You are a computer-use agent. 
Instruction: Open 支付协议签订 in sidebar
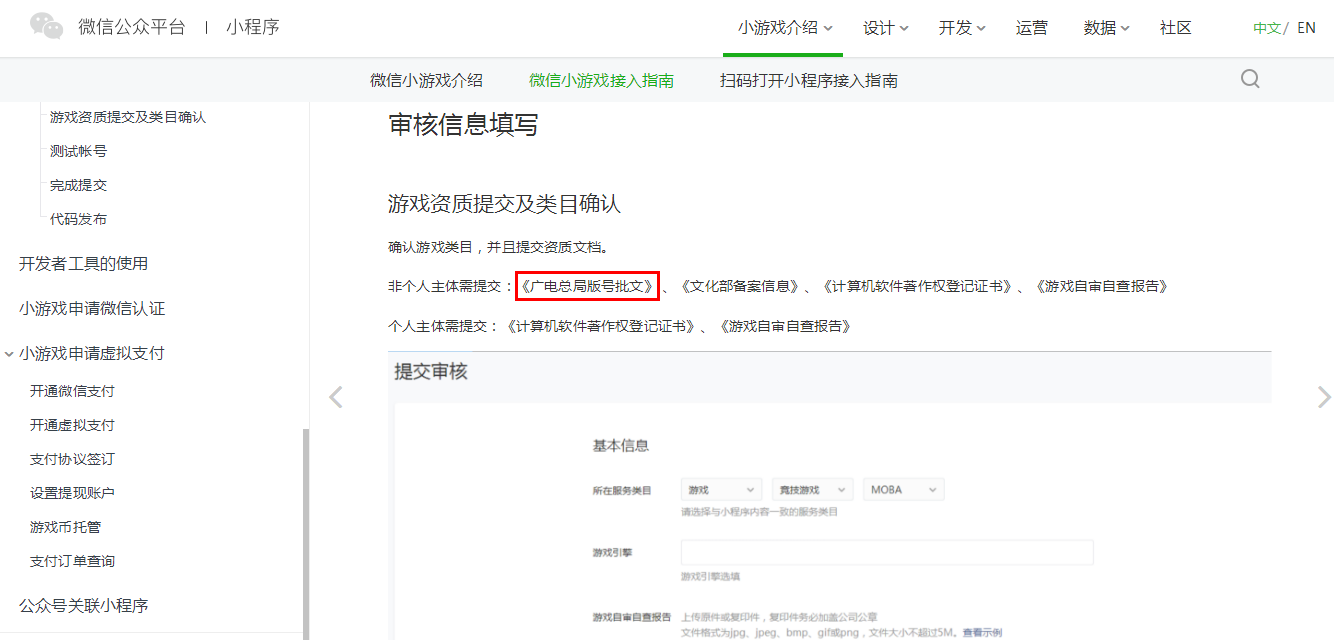coord(72,459)
